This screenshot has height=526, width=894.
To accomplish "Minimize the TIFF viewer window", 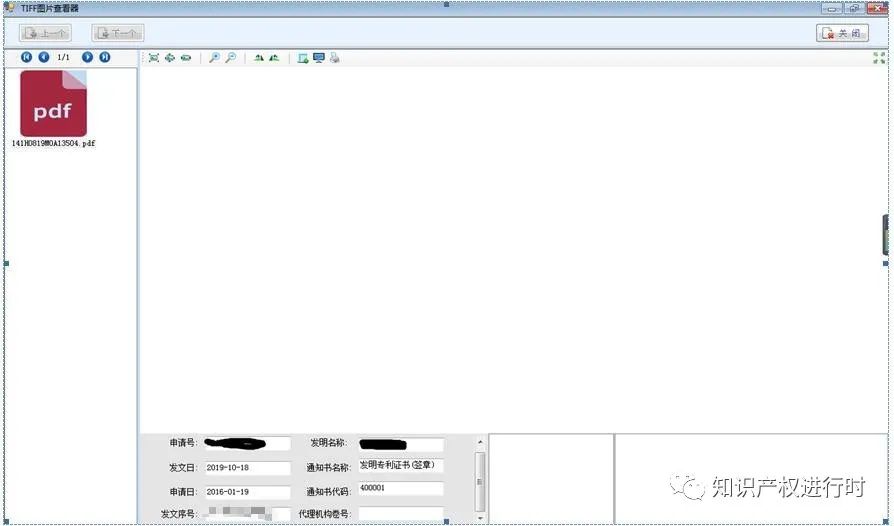I will point(832,9).
